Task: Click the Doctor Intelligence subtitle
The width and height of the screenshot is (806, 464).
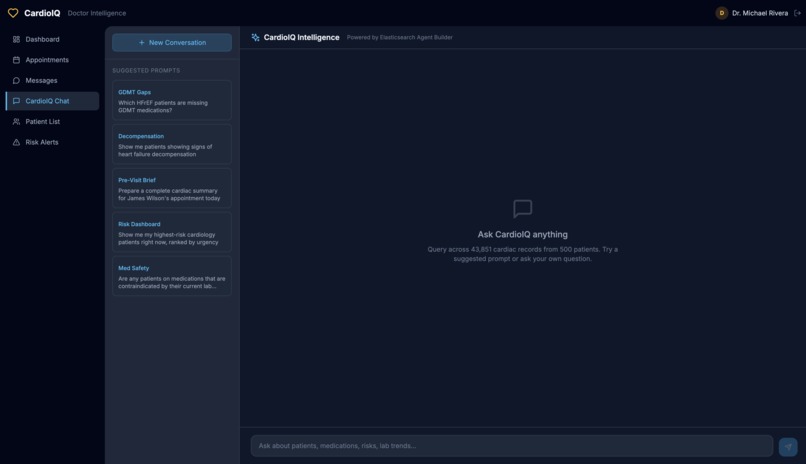Action: coord(97,13)
